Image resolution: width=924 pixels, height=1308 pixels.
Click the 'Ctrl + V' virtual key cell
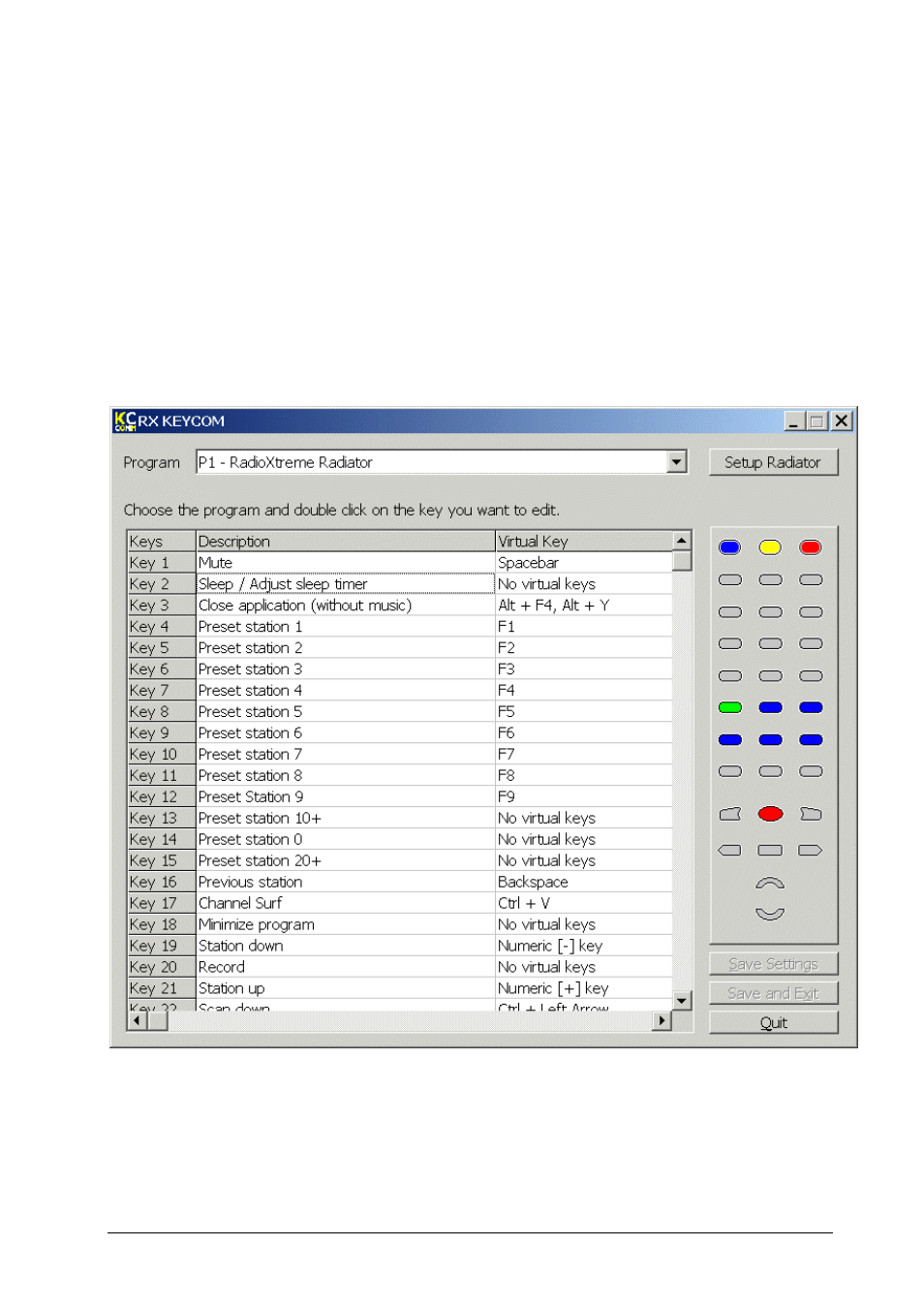coord(584,904)
